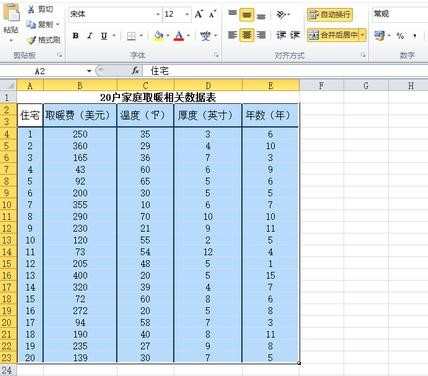Expand the font color dropdown arrow
Image resolution: width=428 pixels, height=376 pixels.
click(188, 36)
